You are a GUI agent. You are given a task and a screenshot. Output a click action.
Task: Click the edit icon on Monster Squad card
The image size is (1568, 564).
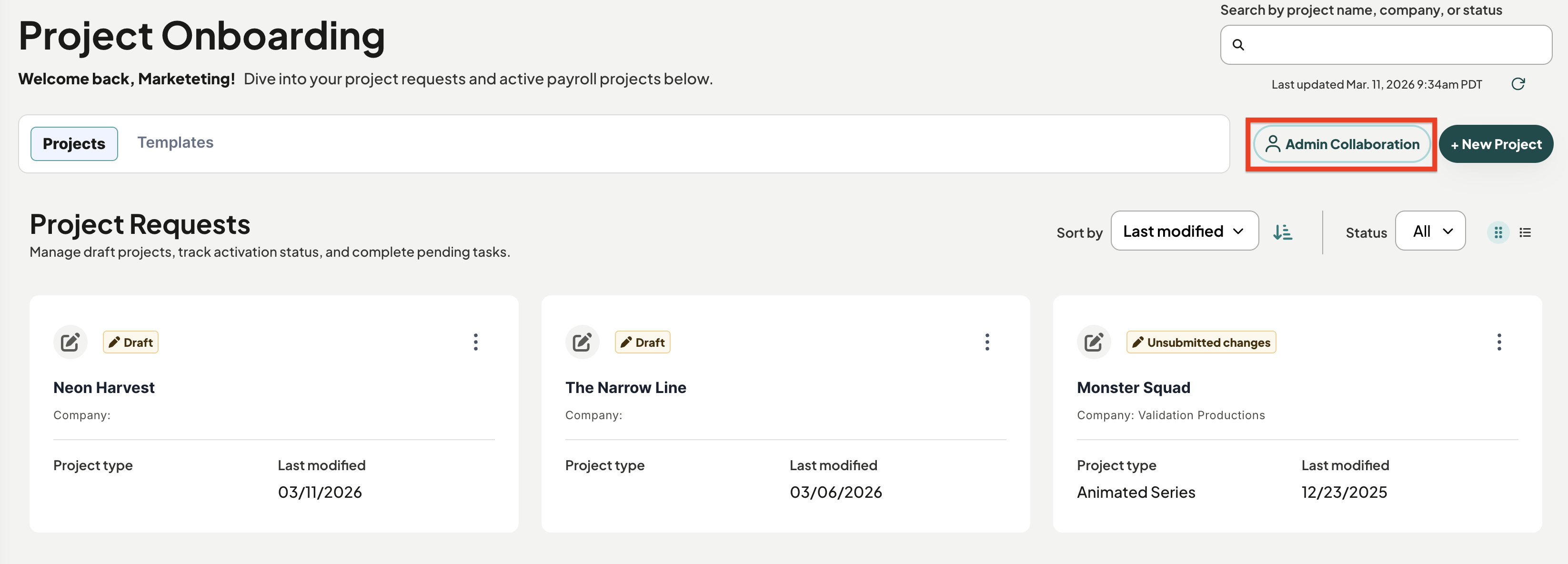pyautogui.click(x=1094, y=342)
